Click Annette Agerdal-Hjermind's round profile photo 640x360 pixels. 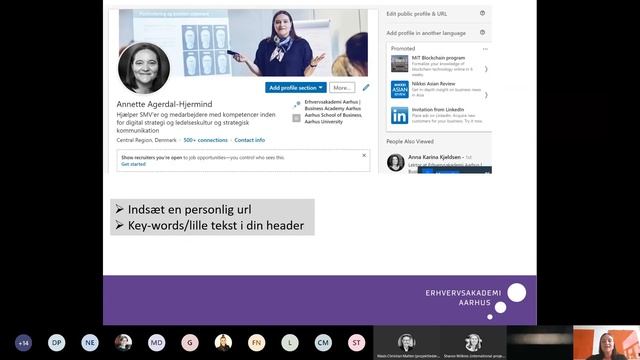[144, 68]
